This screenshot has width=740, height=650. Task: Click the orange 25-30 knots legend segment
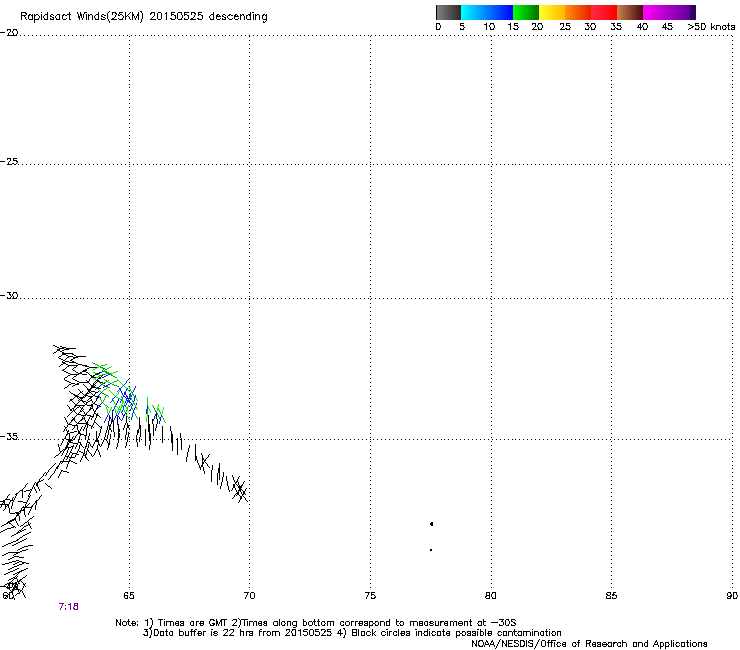(578, 12)
